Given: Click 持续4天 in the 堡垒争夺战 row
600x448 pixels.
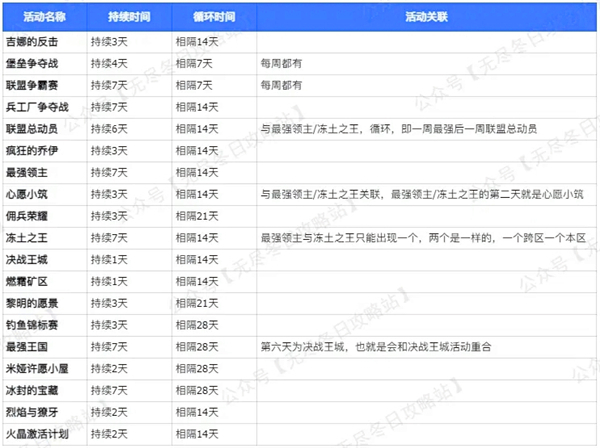Looking at the screenshot, I should tap(109, 64).
